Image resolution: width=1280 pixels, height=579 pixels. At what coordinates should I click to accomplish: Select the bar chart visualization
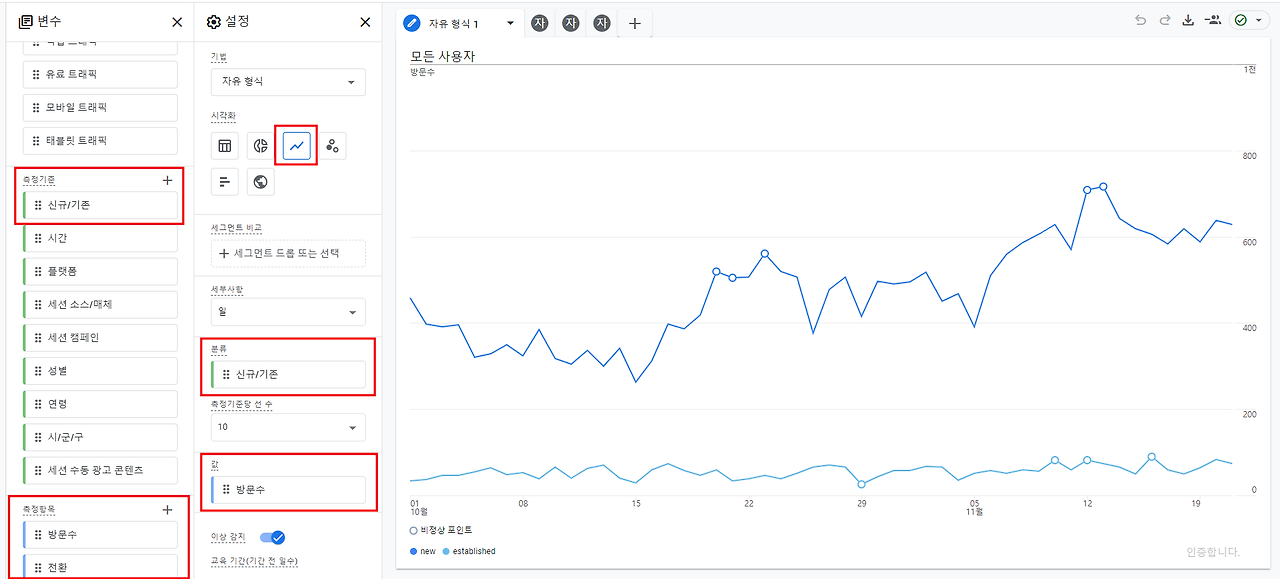[x=224, y=181]
